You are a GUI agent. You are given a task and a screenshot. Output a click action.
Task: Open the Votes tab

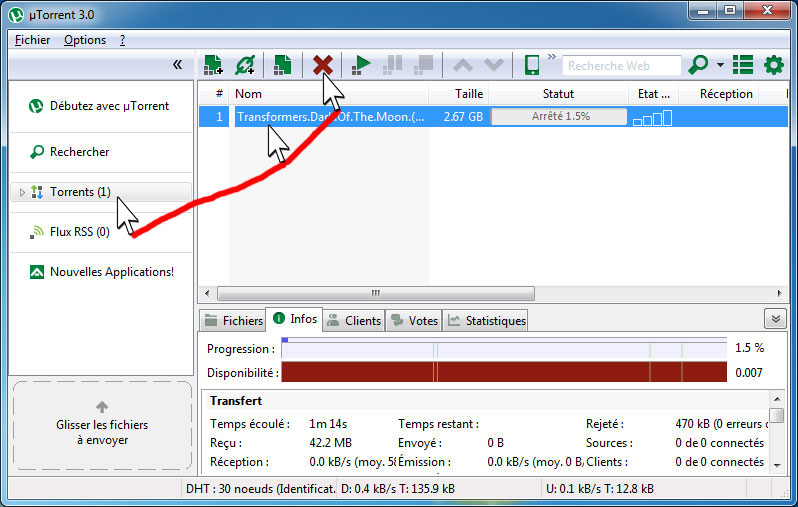point(414,321)
